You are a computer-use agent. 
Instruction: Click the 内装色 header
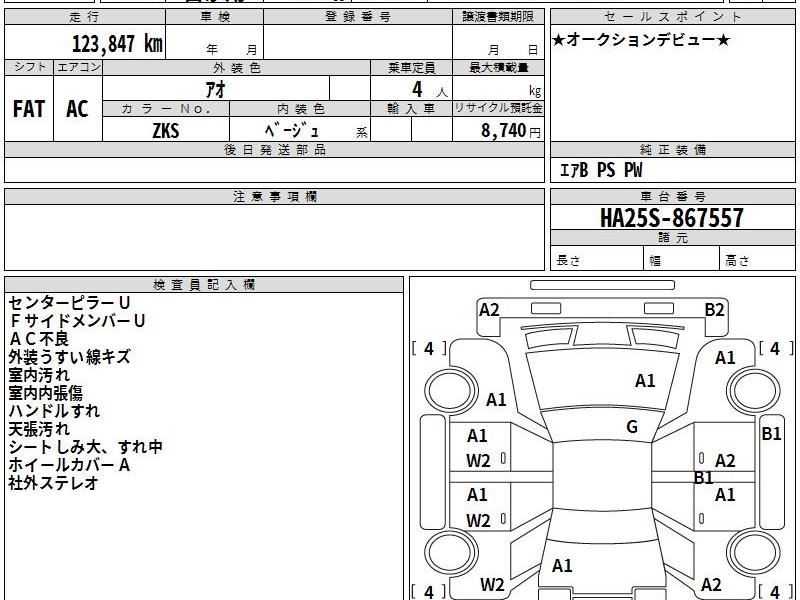point(300,109)
